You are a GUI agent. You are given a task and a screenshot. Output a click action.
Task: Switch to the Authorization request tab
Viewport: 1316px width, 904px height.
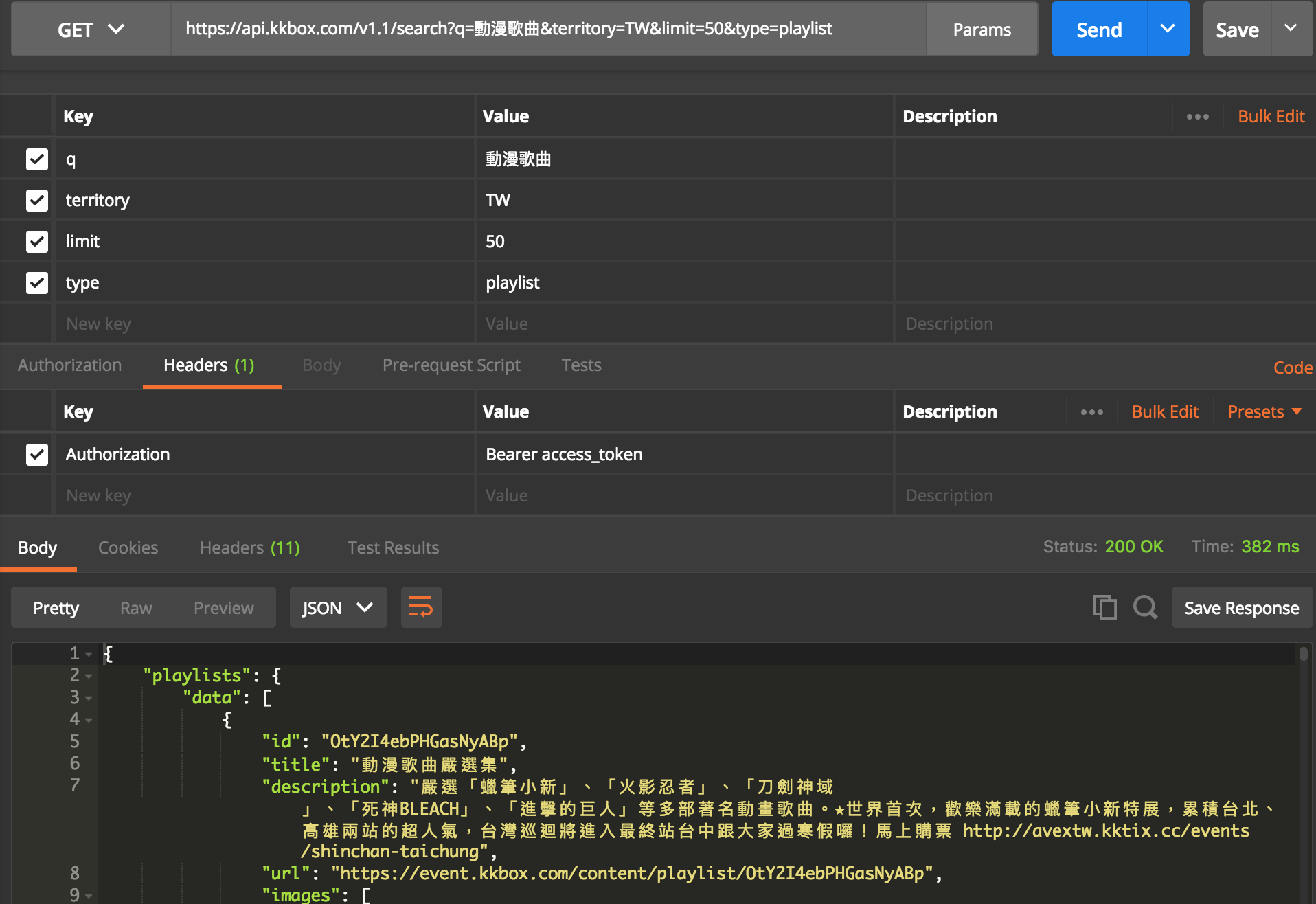(x=69, y=365)
